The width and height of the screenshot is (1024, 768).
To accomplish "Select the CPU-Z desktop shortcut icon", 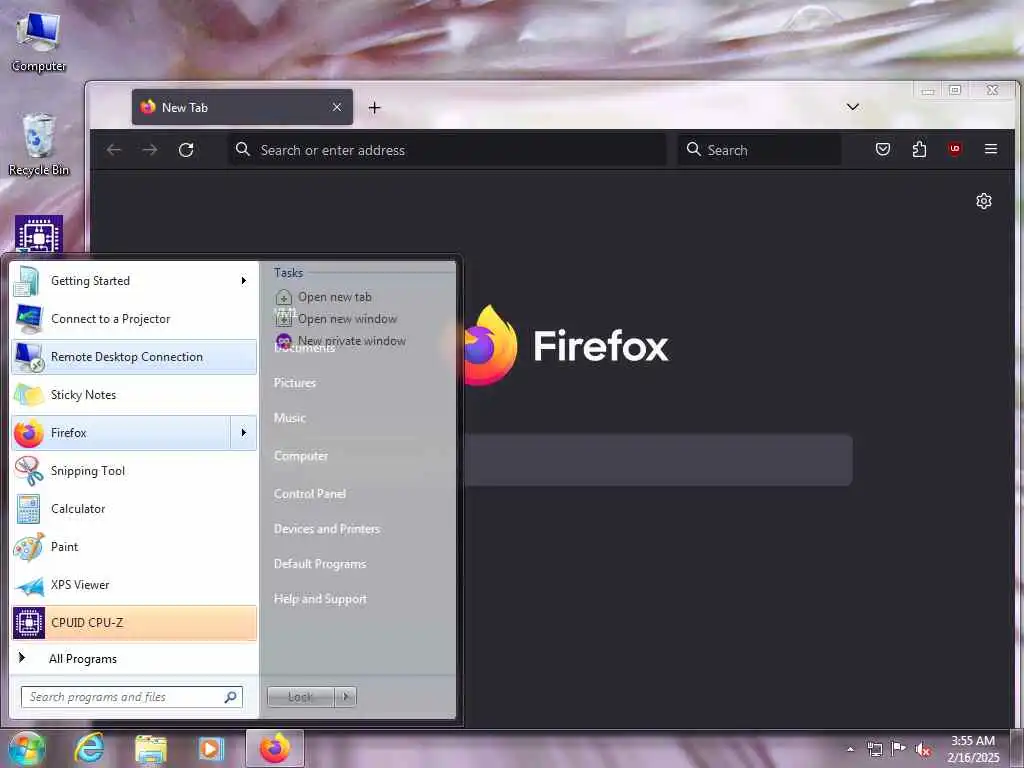I will pyautogui.click(x=39, y=234).
